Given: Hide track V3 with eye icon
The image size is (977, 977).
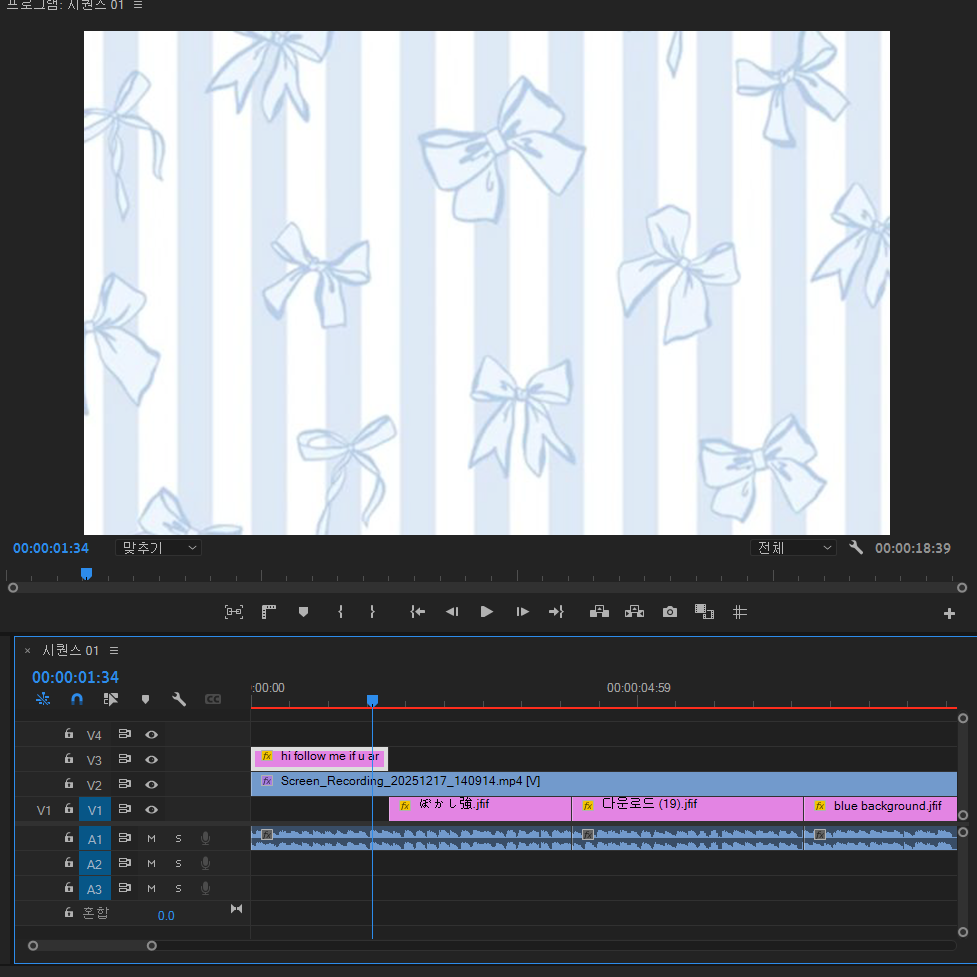Looking at the screenshot, I should coord(151,760).
